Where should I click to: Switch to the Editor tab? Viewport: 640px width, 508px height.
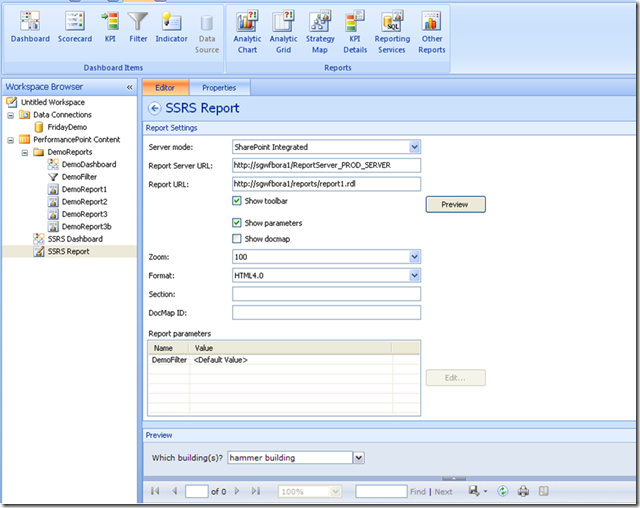point(165,88)
